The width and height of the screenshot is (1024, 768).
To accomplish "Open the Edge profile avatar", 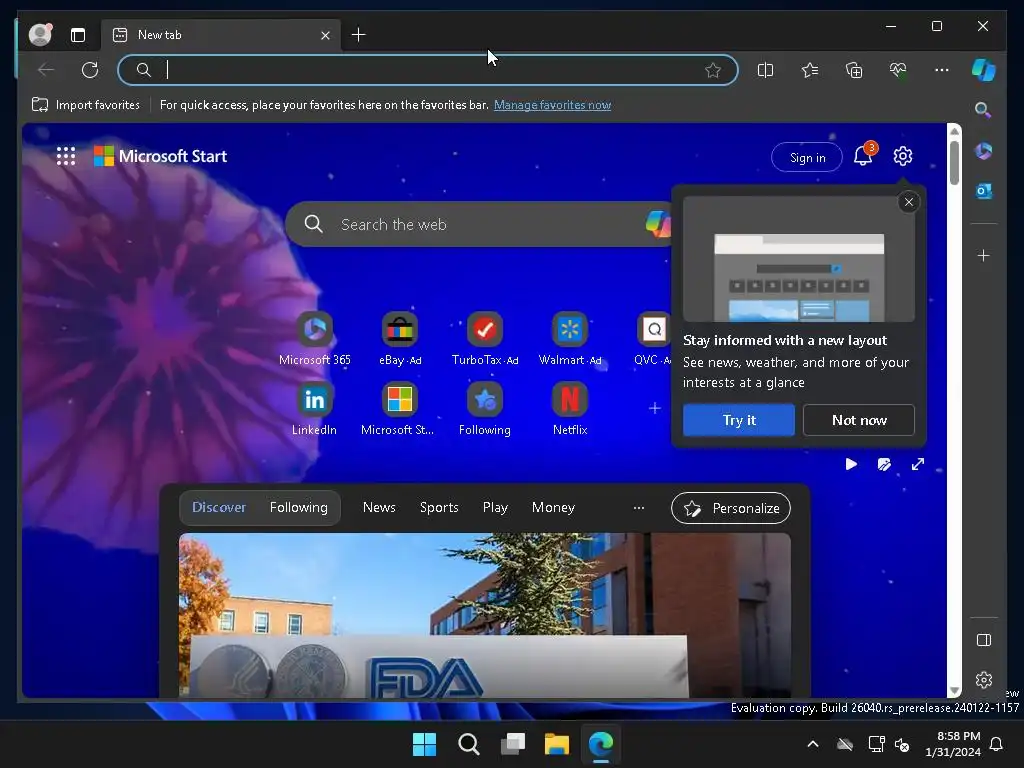I will click(x=40, y=35).
